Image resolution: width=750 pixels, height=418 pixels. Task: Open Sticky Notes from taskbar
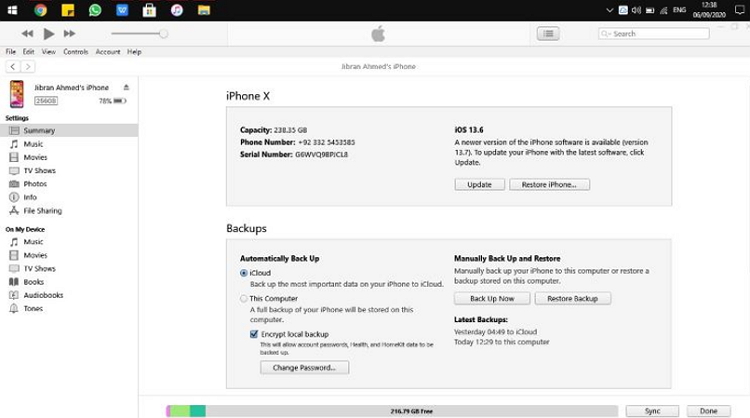coord(68,10)
